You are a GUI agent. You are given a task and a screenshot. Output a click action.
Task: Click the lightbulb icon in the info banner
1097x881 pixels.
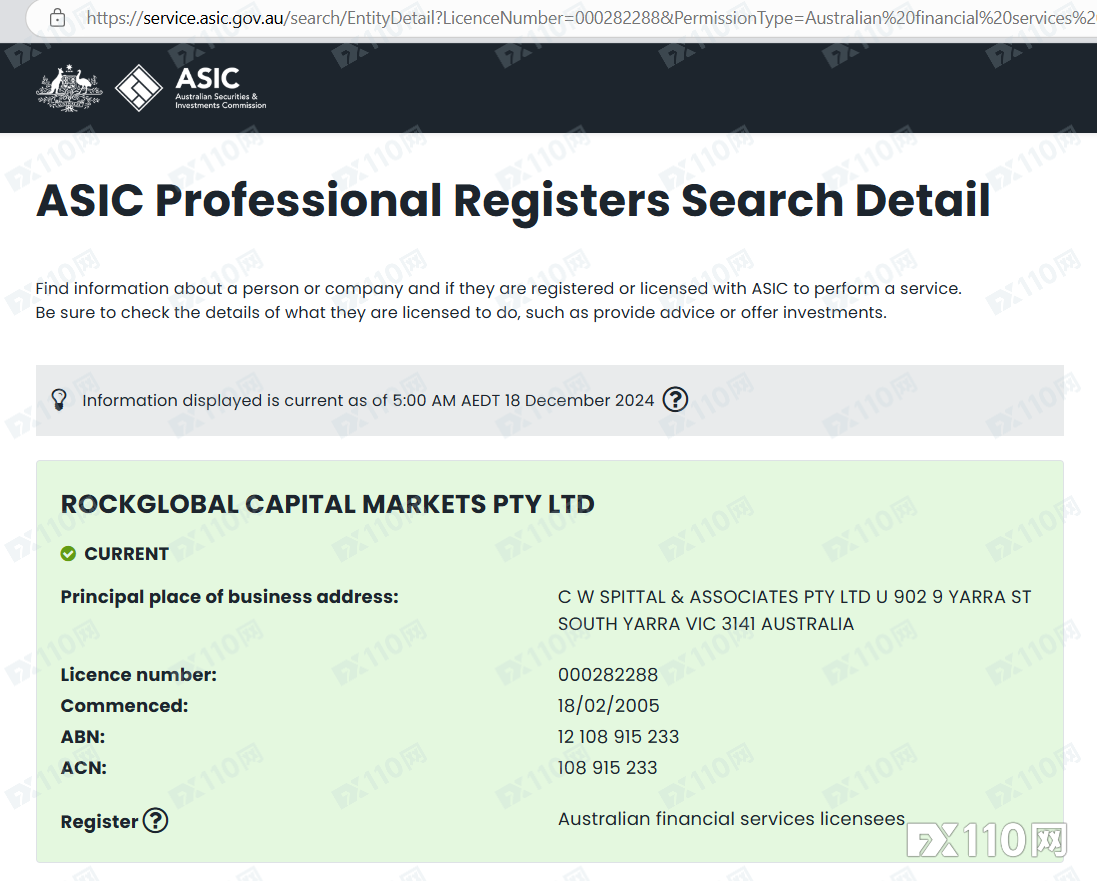pos(59,400)
